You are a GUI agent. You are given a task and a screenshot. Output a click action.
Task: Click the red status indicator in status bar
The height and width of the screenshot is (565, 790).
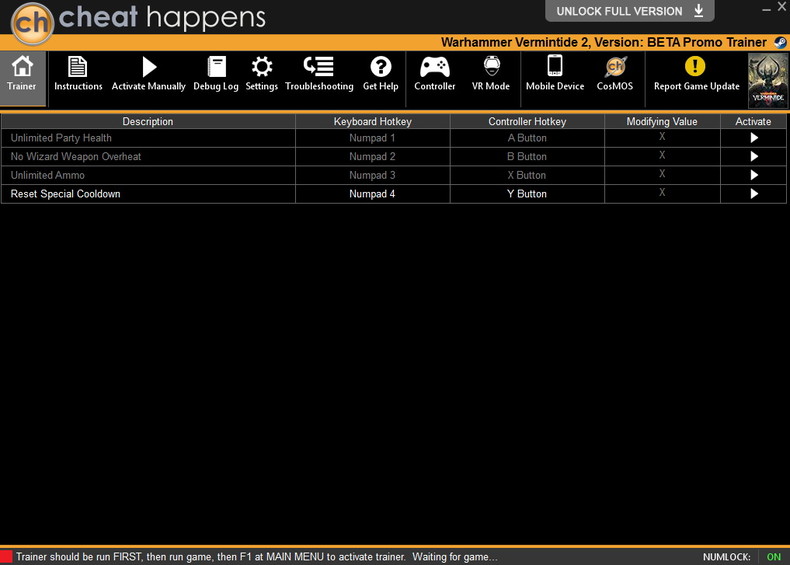click(6, 557)
